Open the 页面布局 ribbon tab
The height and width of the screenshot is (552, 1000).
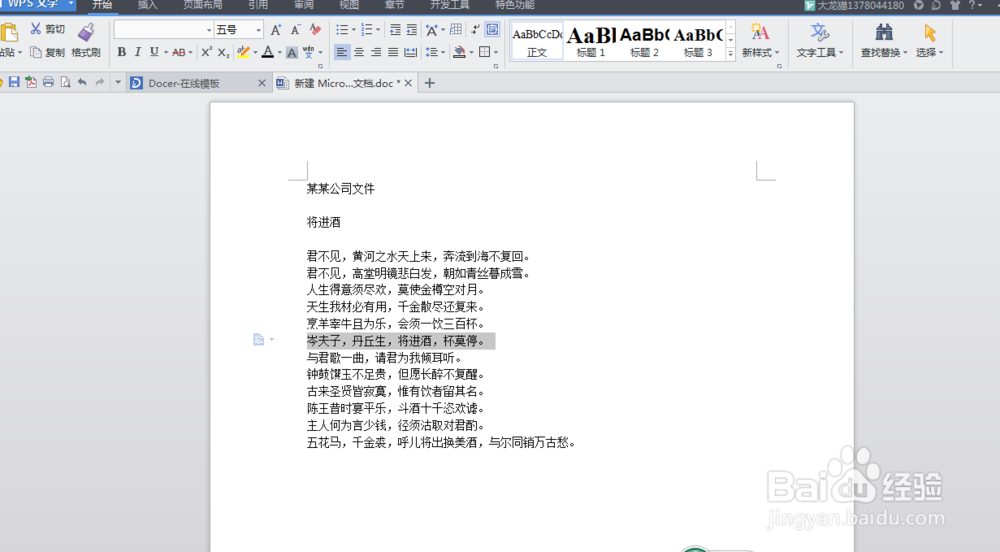[x=203, y=5]
